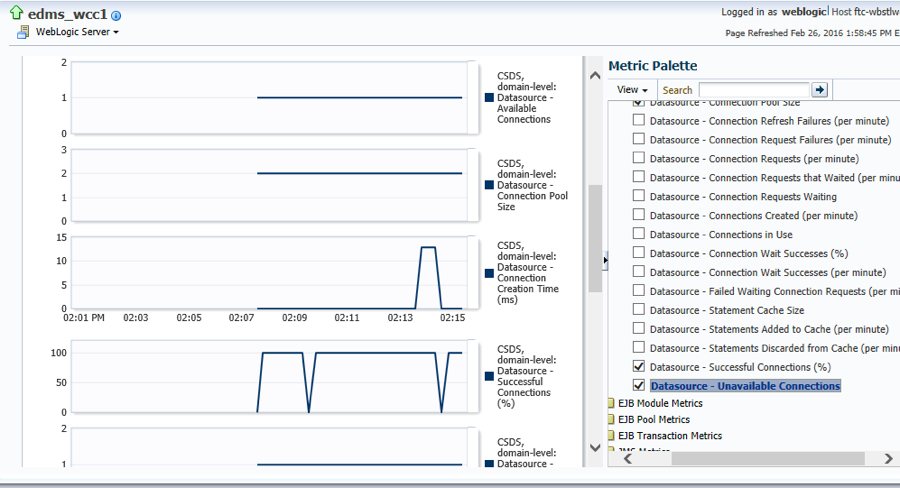Check Statements Discarded from Cache metric

[638, 347]
